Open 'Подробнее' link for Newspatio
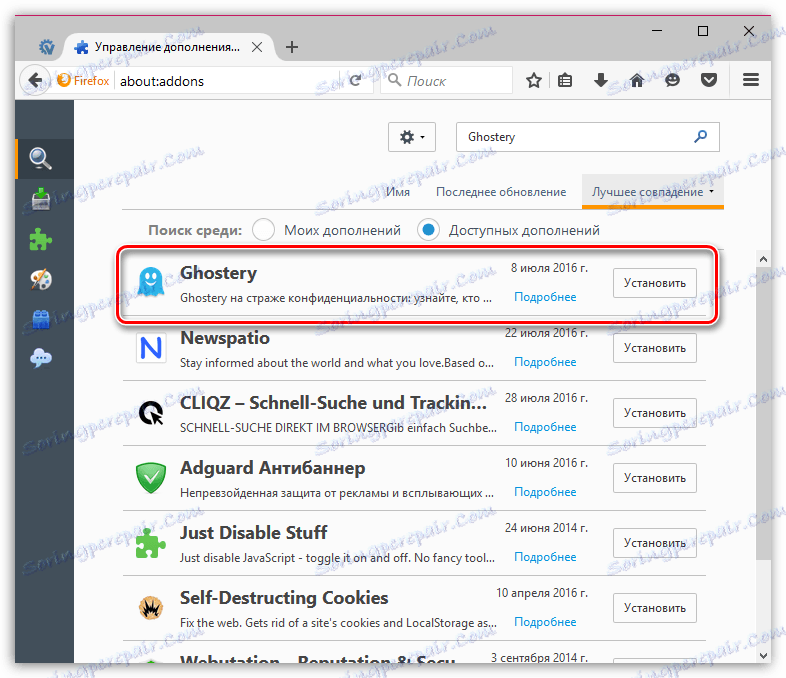 [x=545, y=362]
